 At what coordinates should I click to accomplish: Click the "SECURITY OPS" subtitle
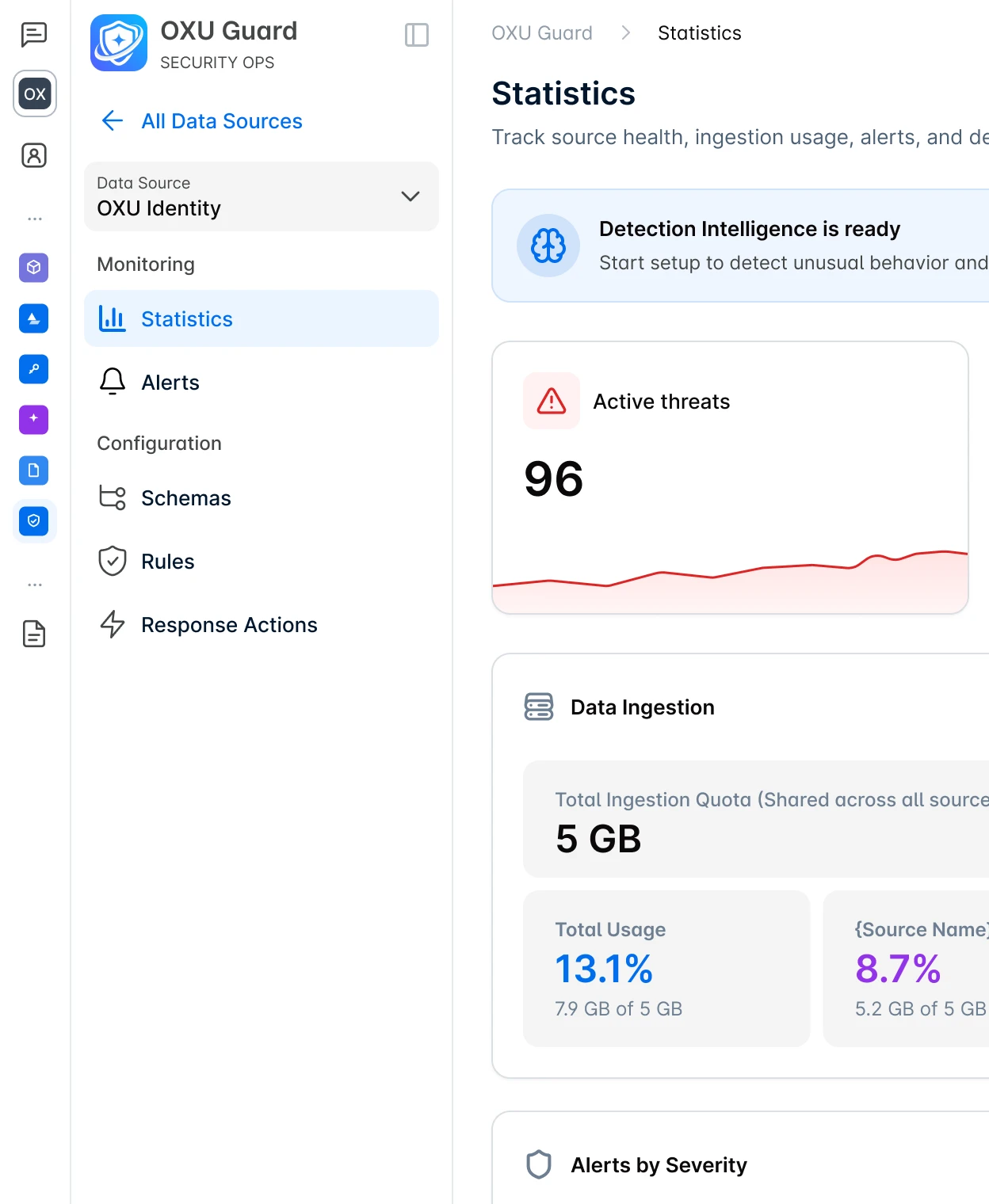coord(217,63)
